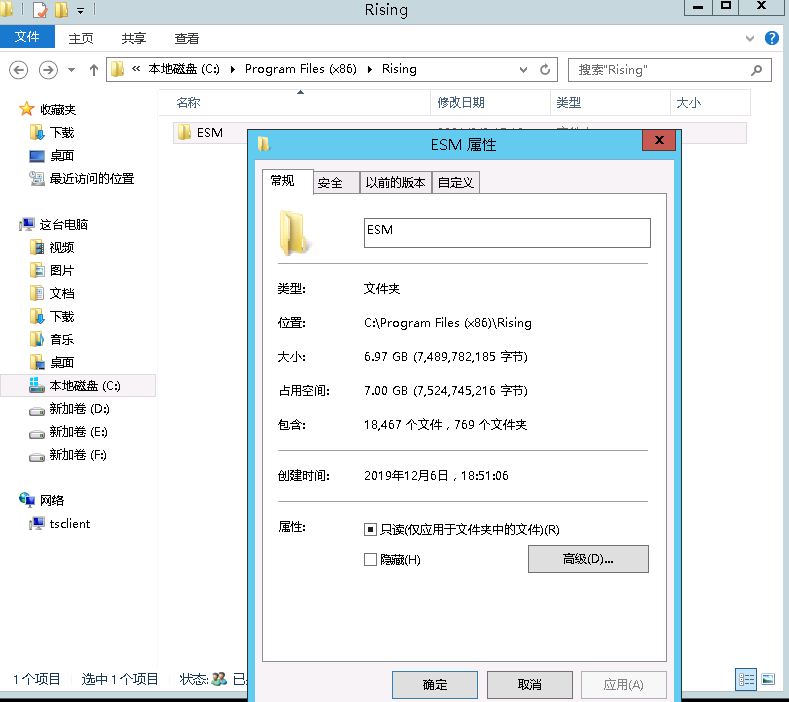Switch to the 主页 ribbon tab
The height and width of the screenshot is (702, 789).
[x=81, y=38]
